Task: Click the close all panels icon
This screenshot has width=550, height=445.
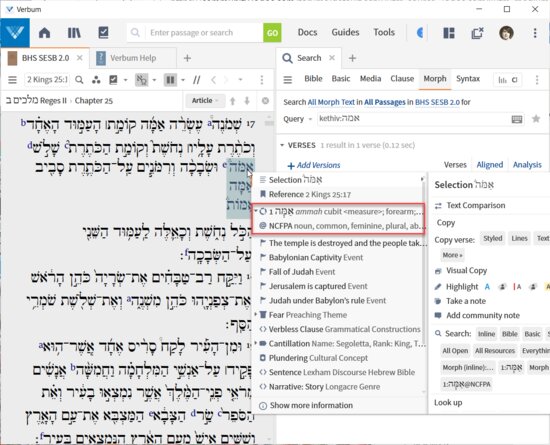Action: coord(477,33)
